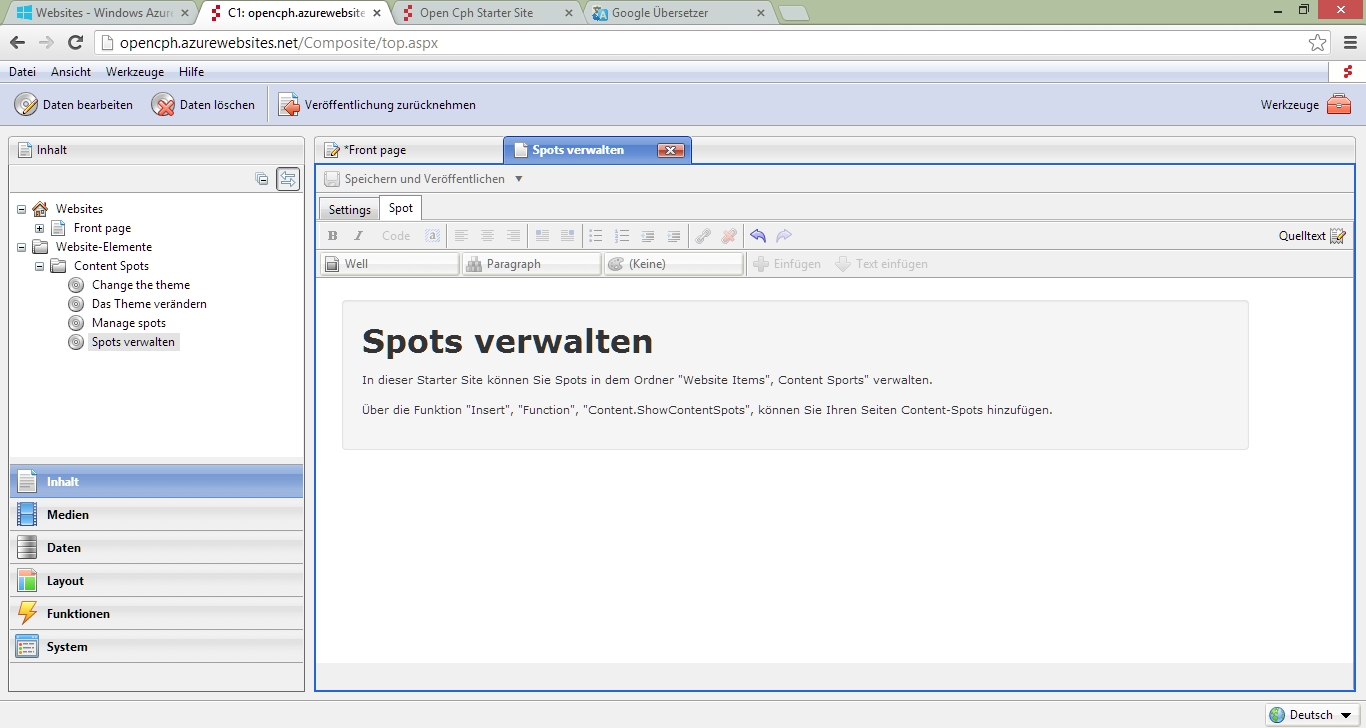Toggle italic formatting
Image resolution: width=1366 pixels, height=728 pixels.
[x=359, y=236]
